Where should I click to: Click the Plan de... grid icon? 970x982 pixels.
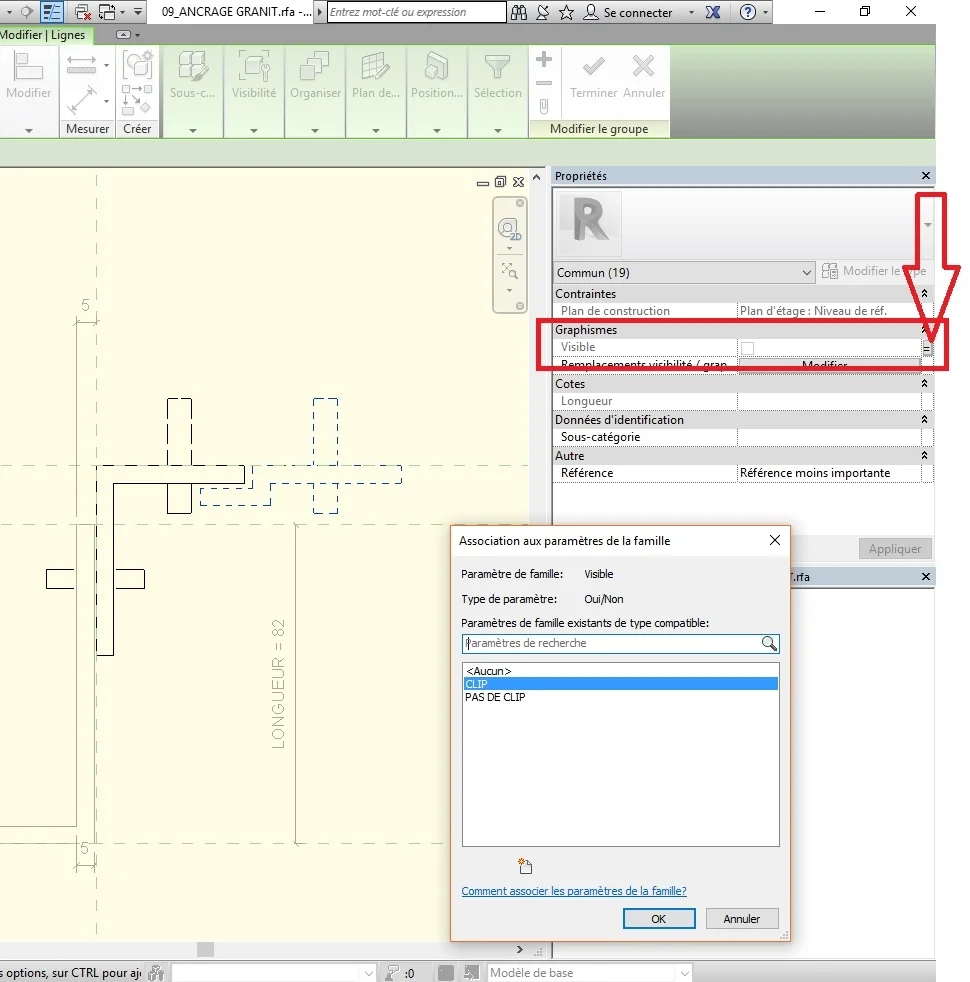(x=376, y=66)
